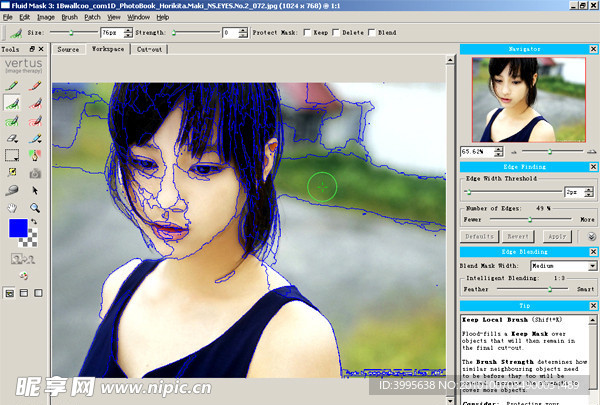Close the Edge Finding panel
The image size is (600, 405).
tap(593, 167)
